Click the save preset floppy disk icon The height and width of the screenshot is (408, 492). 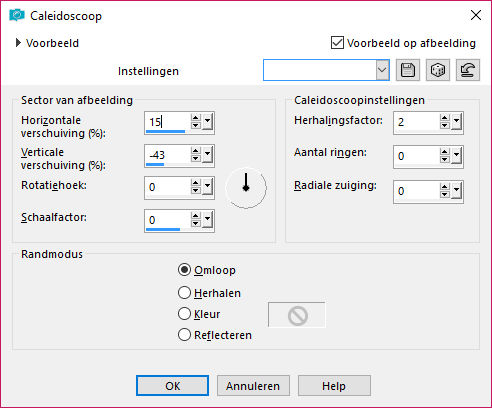tap(408, 70)
